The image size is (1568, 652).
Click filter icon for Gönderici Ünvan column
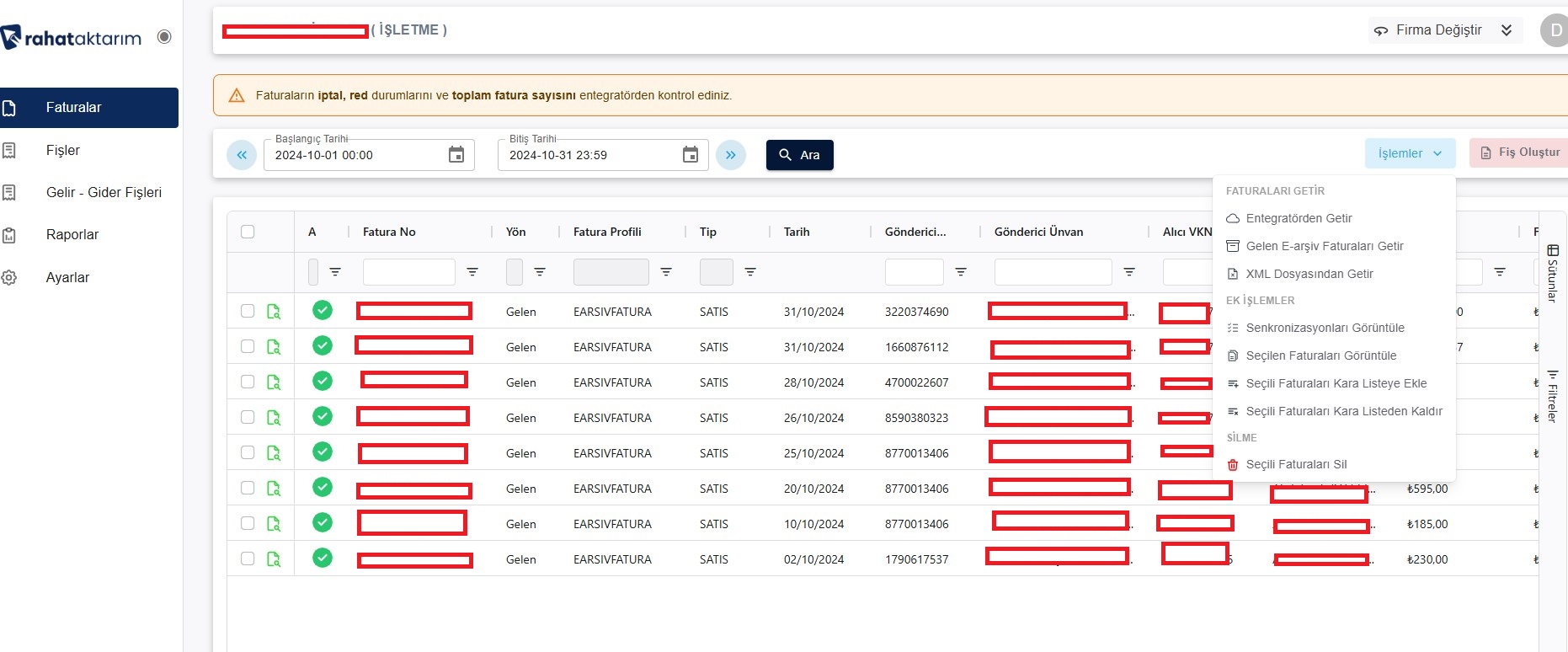(1129, 272)
